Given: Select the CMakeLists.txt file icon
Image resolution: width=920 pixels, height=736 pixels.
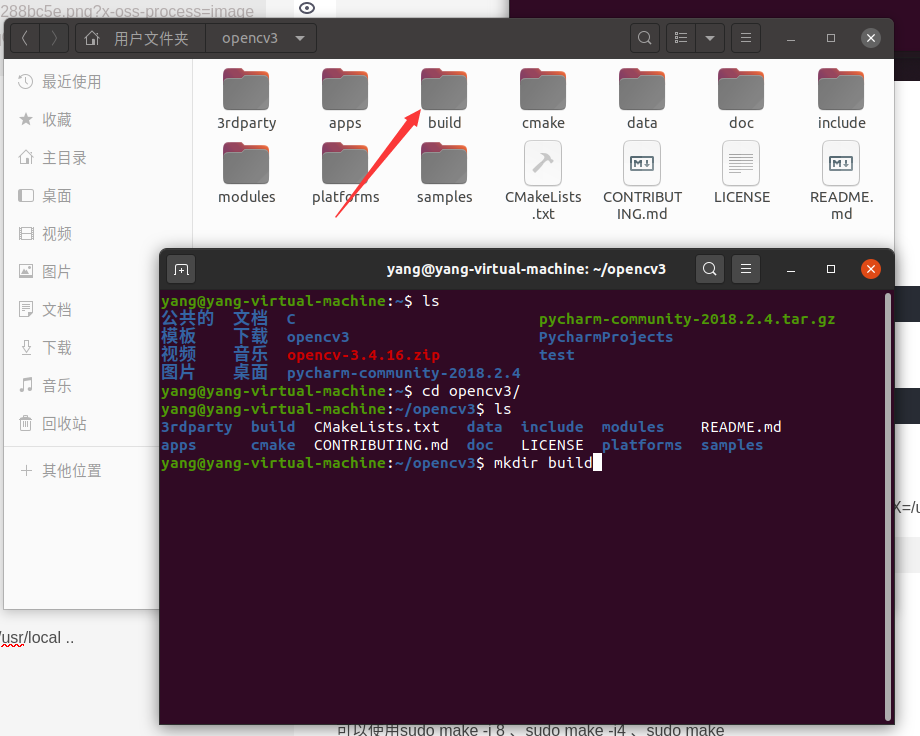Looking at the screenshot, I should point(543,163).
